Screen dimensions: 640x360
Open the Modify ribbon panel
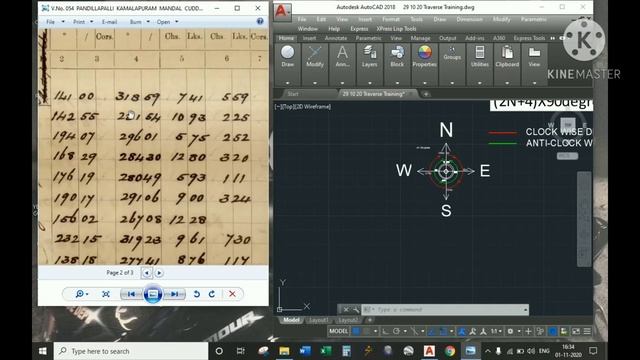pos(315,57)
